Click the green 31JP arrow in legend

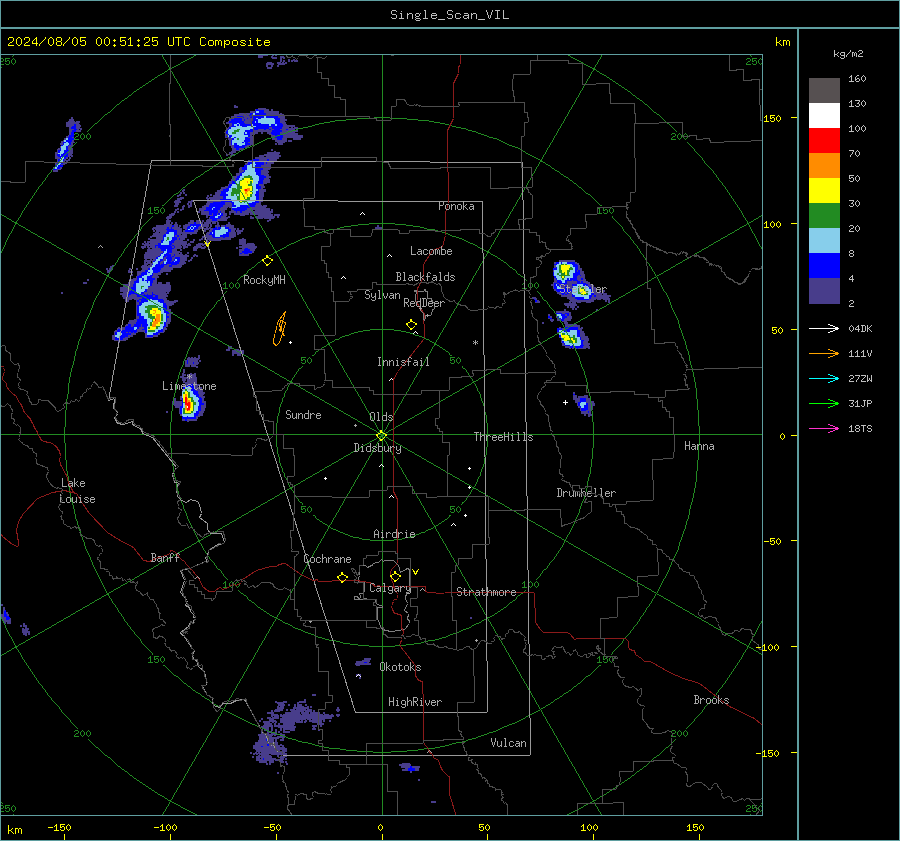tap(824, 404)
